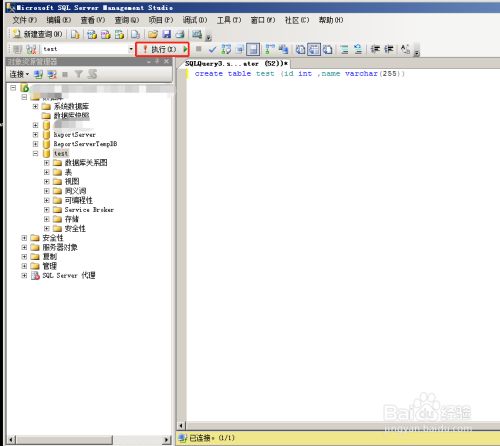Click the Cancel Executing Query stop icon
The image size is (500, 446).
198,49
